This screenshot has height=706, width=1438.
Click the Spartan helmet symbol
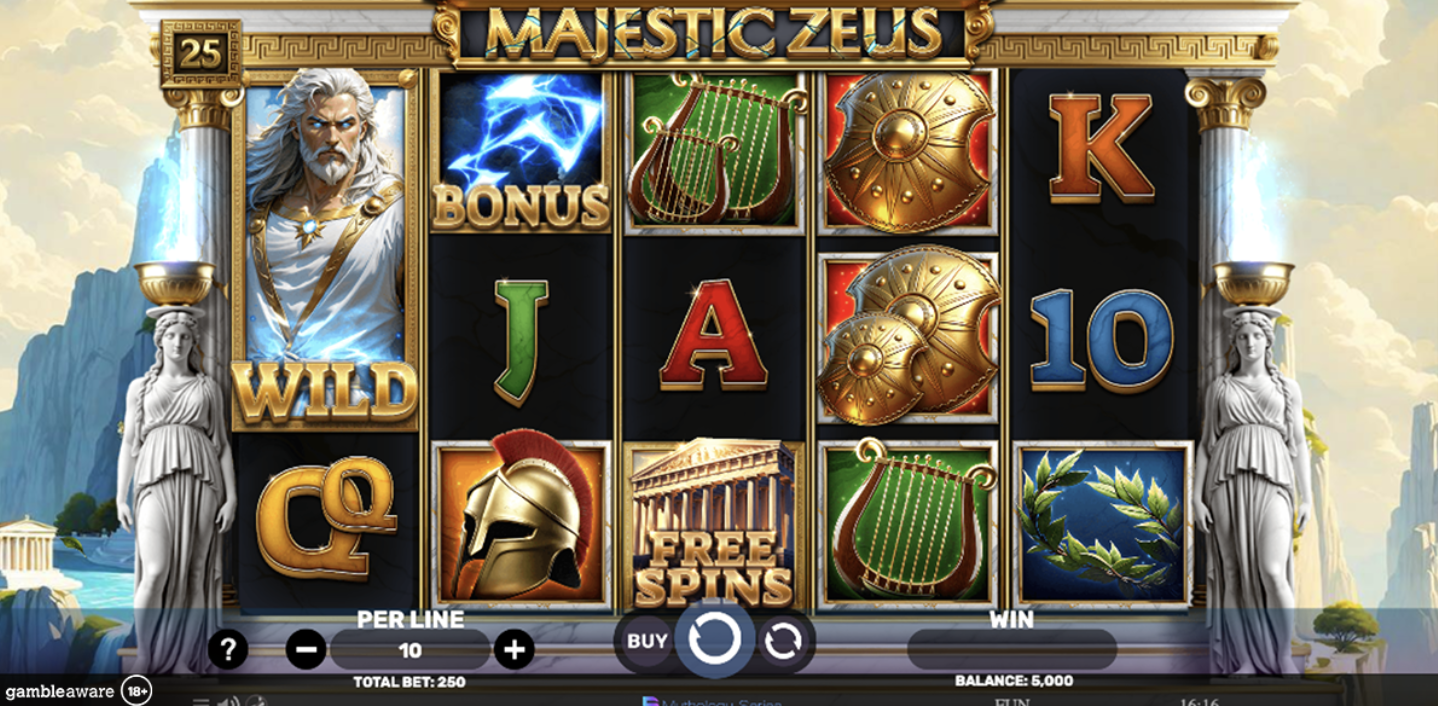[521, 524]
